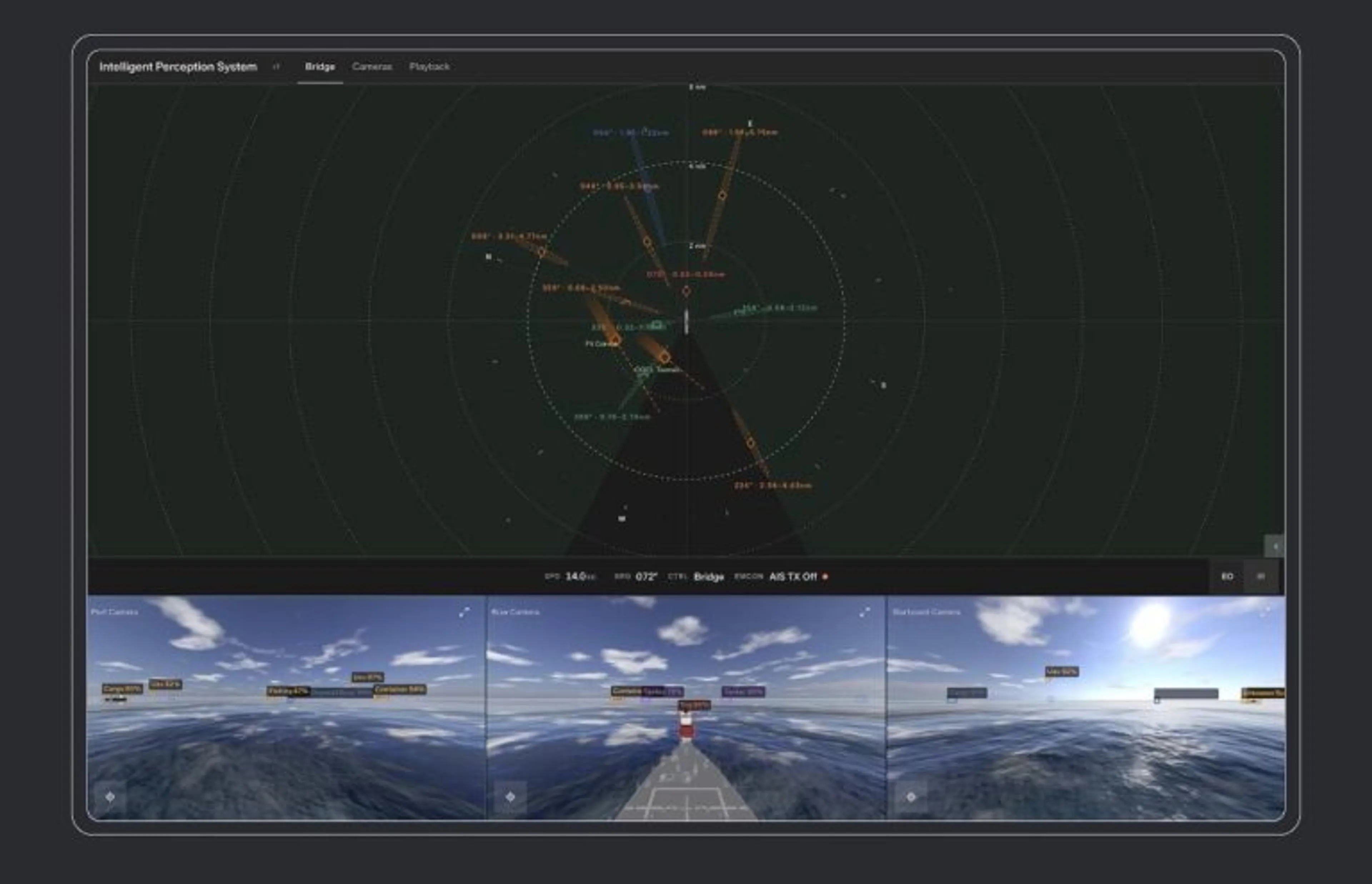Click the Starboard Camera title label
This screenshot has width=1372, height=884.
926,612
